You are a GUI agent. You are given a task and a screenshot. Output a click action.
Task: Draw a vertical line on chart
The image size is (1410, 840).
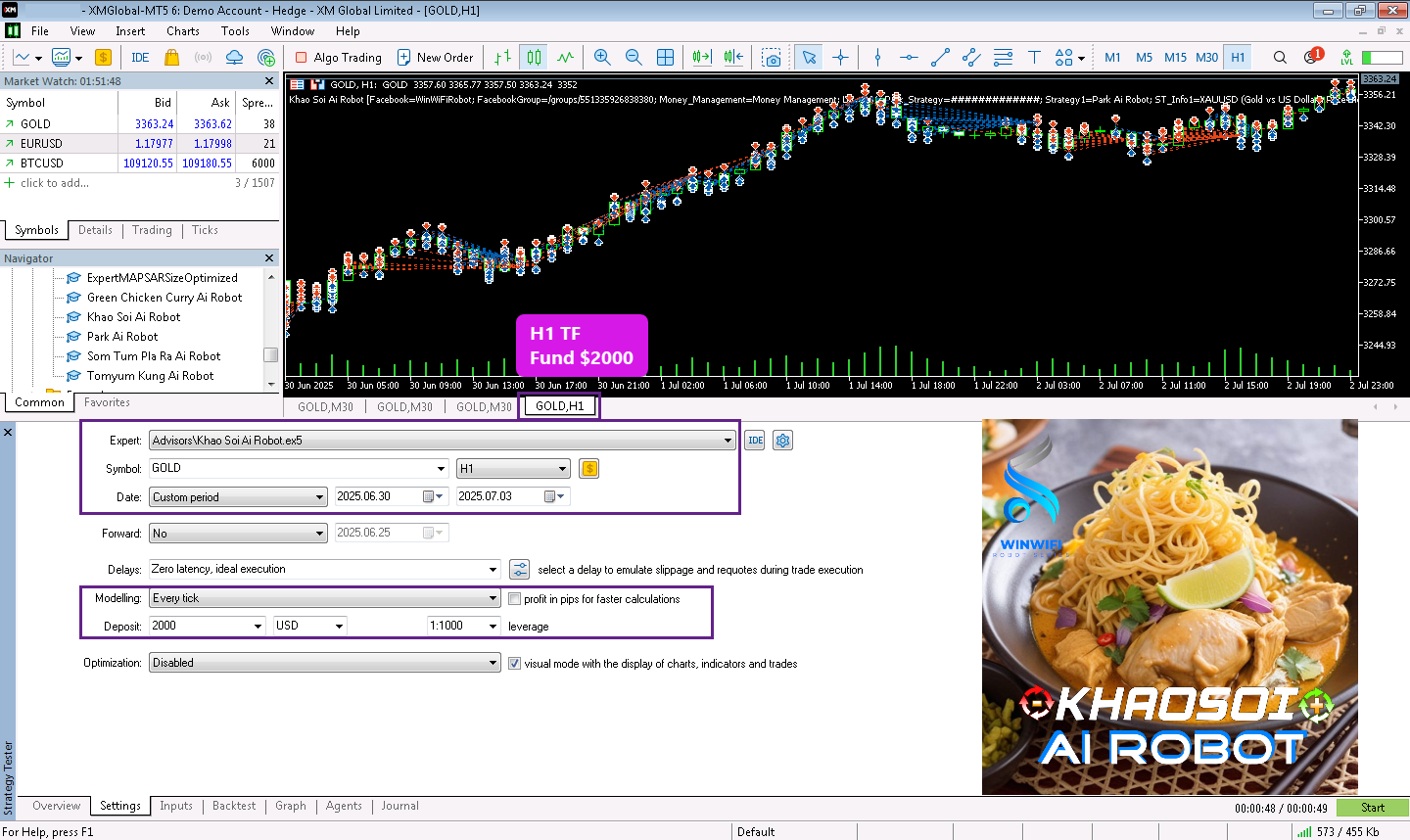pyautogui.click(x=877, y=57)
